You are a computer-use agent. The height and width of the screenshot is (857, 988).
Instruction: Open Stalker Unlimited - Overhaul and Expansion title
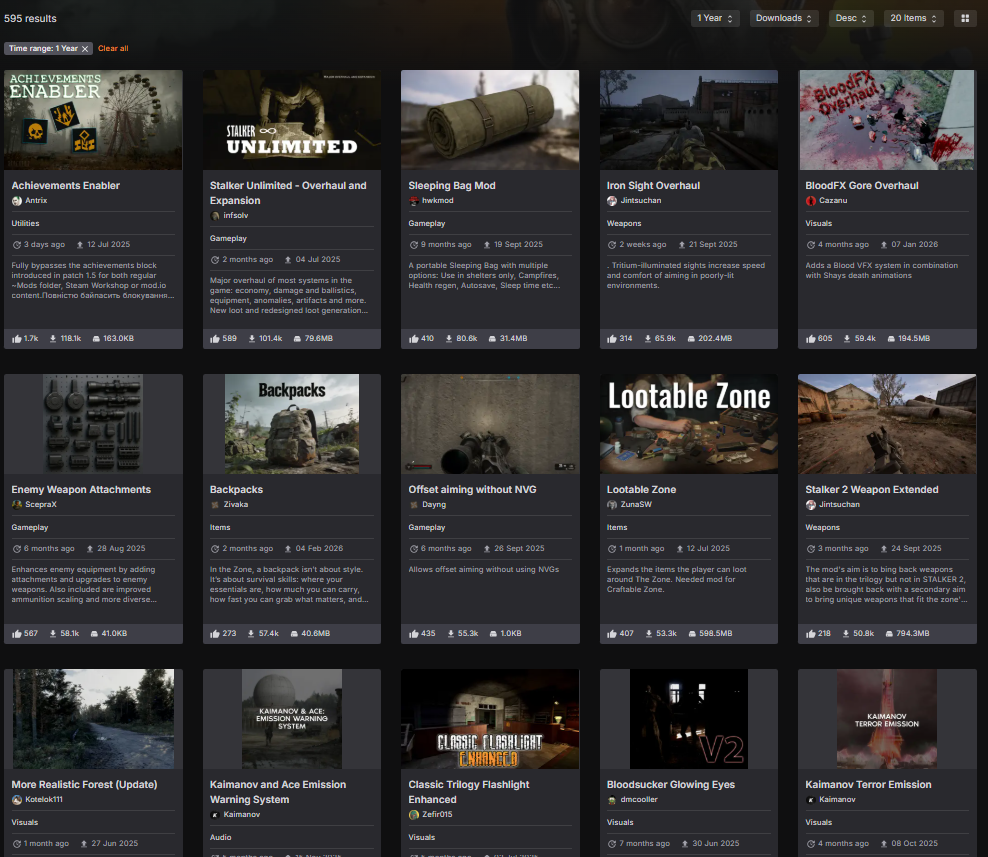(x=288, y=193)
